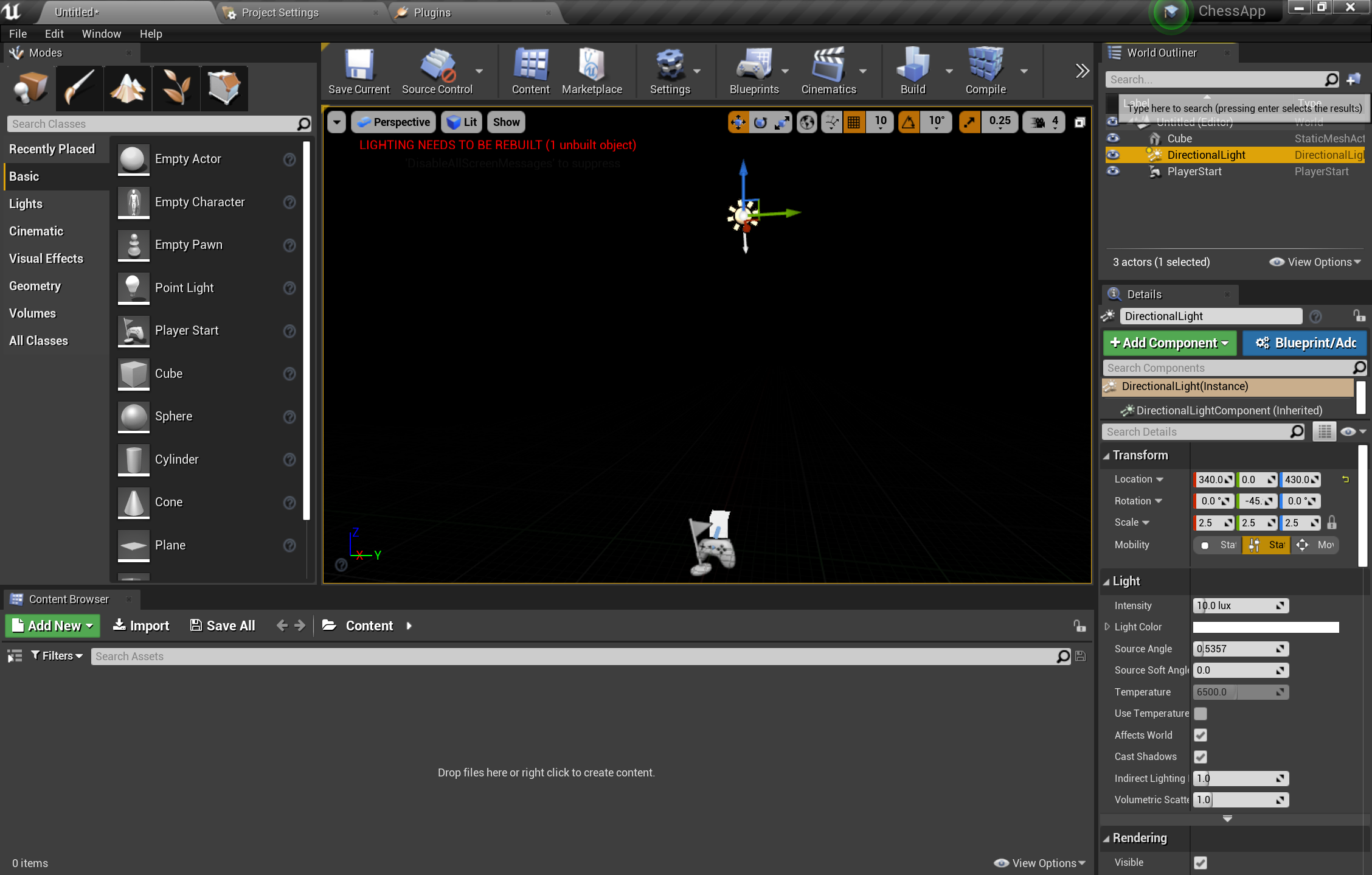The width and height of the screenshot is (1372, 875).
Task: Select the Marketplace icon
Action: pyautogui.click(x=591, y=71)
